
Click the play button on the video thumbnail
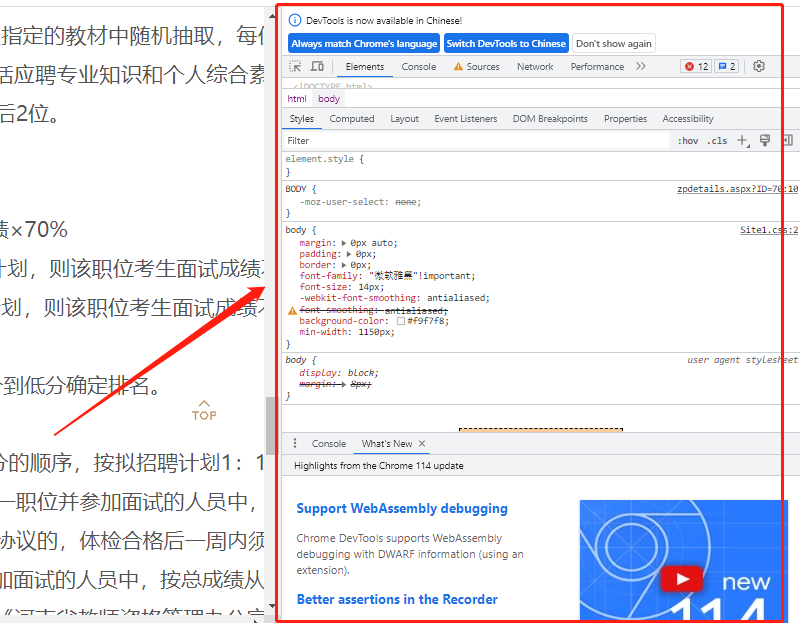click(x=682, y=578)
